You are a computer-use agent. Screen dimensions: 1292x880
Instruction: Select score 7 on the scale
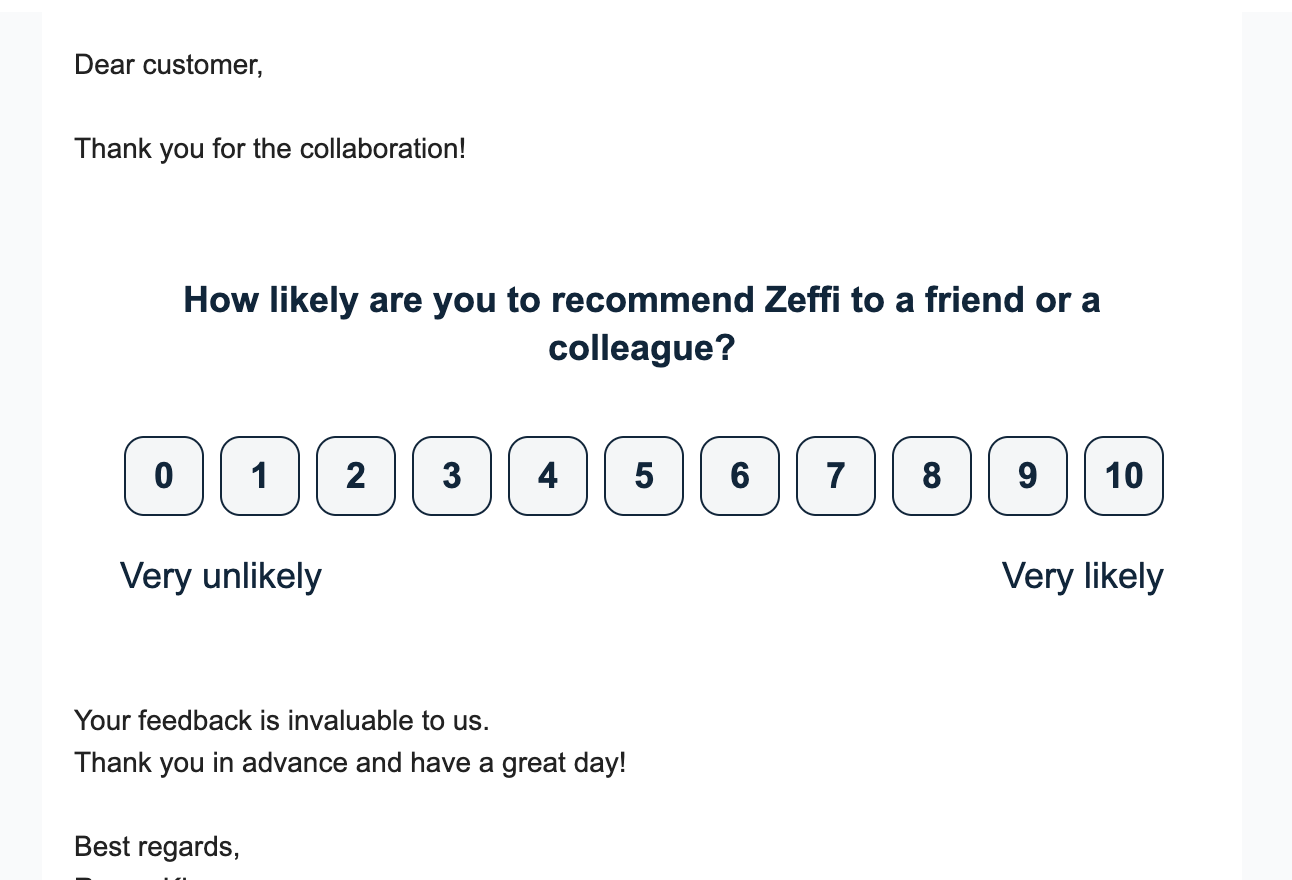pyautogui.click(x=836, y=476)
